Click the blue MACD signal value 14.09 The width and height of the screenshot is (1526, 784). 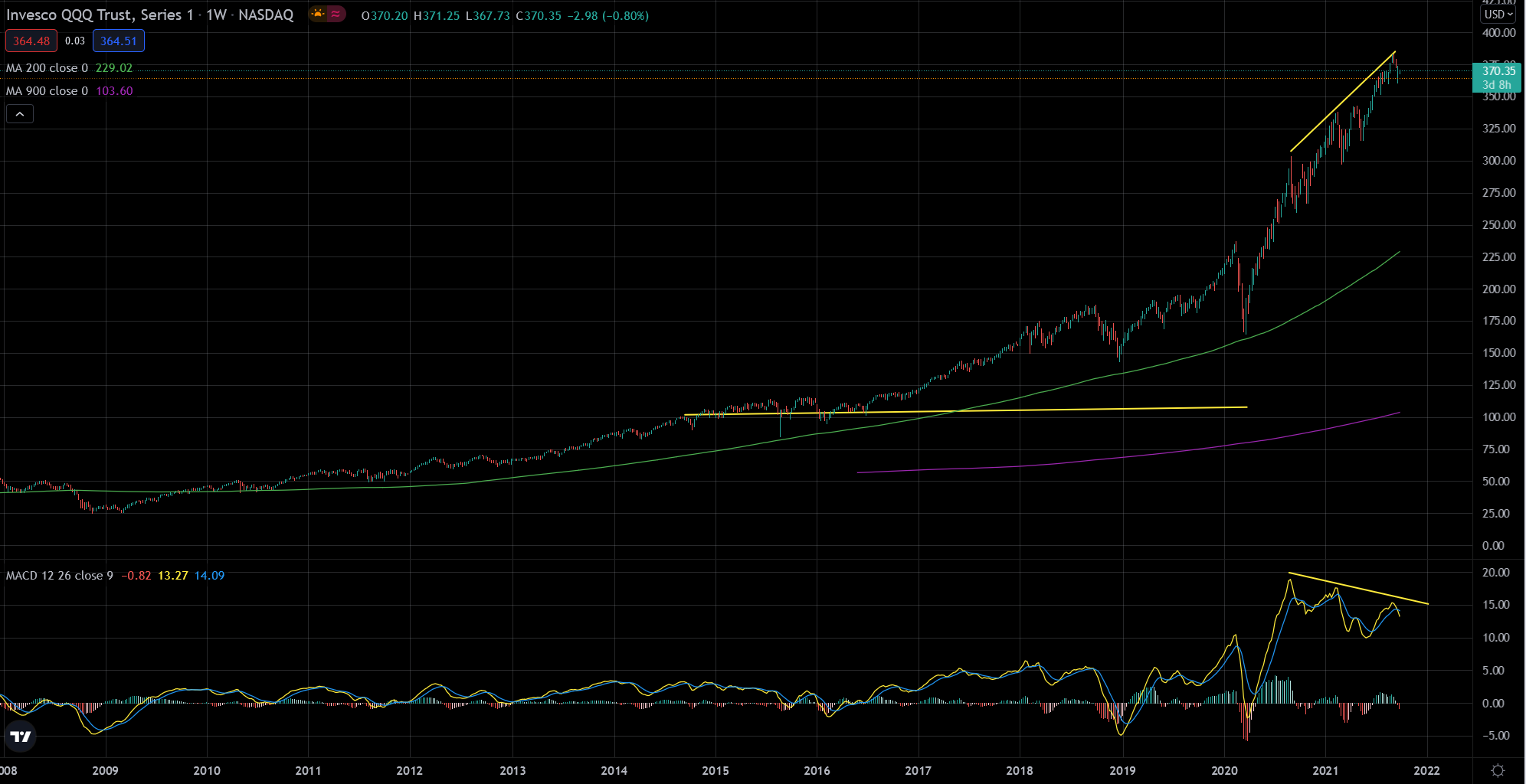209,576
